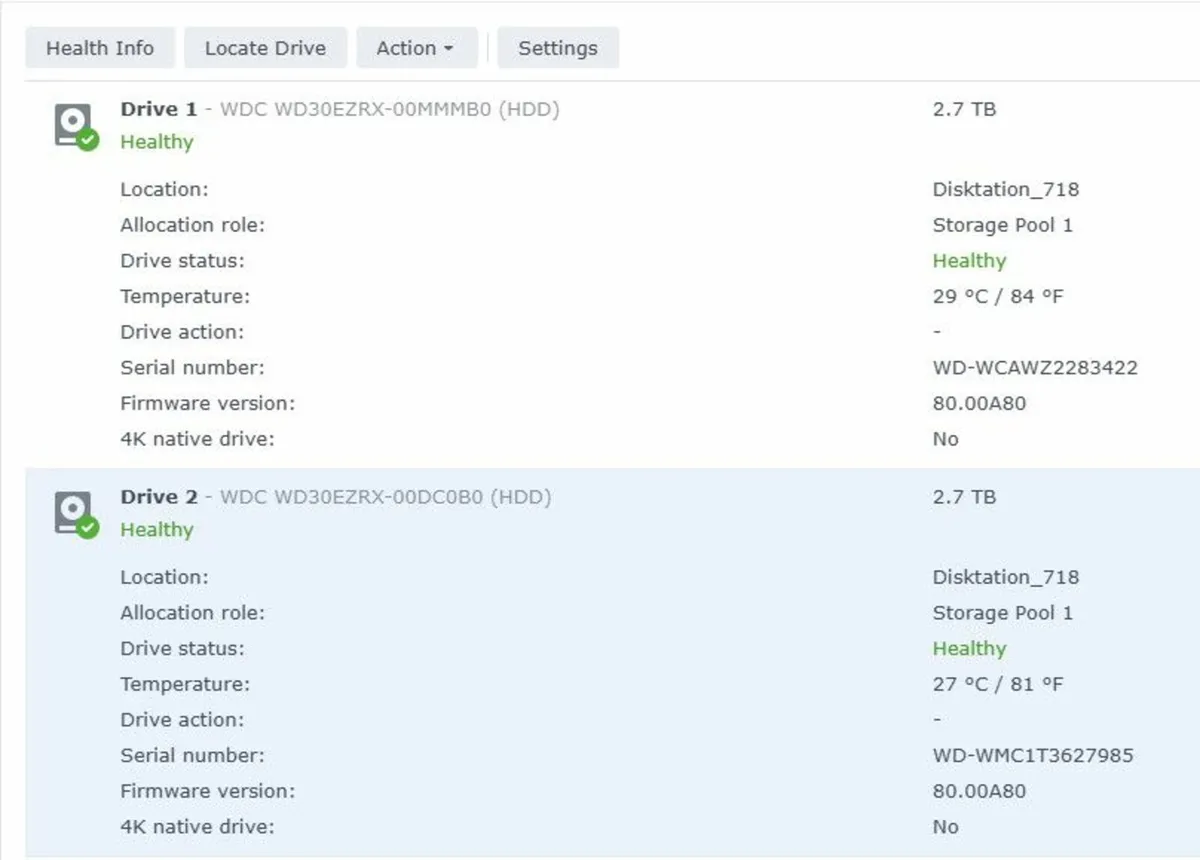Click Drive 2 Location label
This screenshot has height=860, width=1200.
click(164, 578)
